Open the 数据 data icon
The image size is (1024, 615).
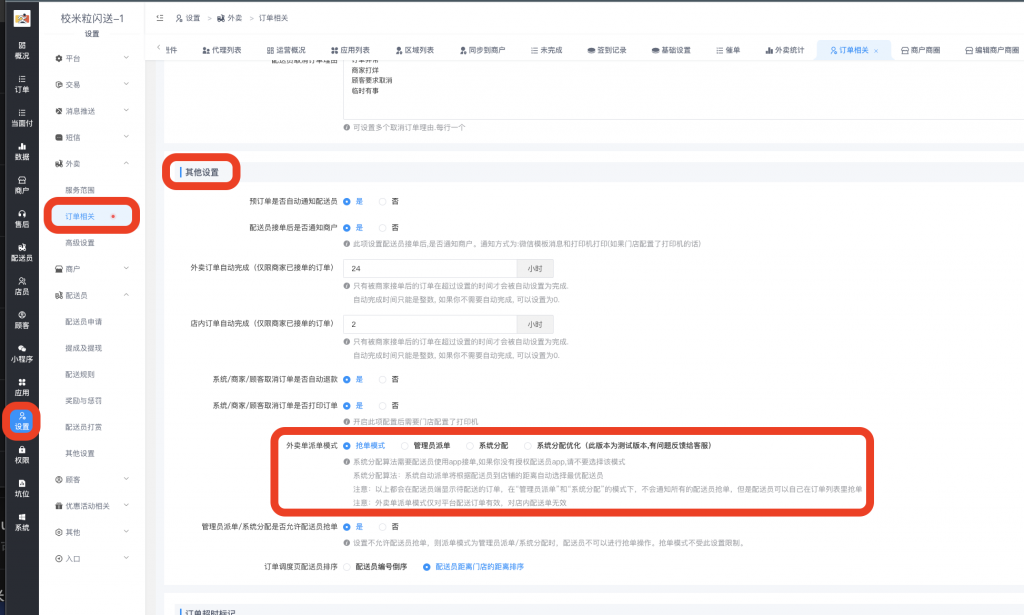pyautogui.click(x=21, y=151)
